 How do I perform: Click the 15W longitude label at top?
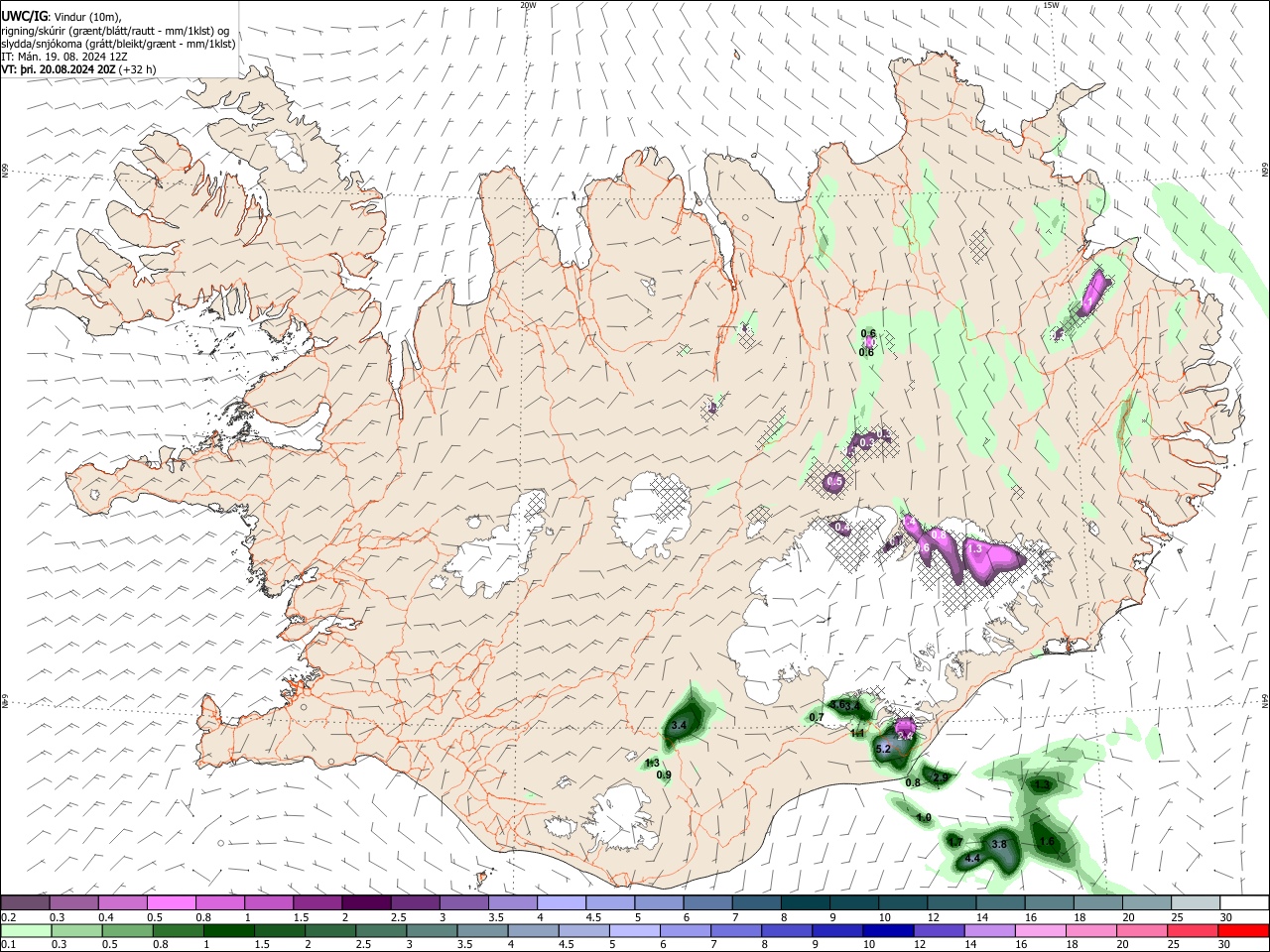[1050, 5]
